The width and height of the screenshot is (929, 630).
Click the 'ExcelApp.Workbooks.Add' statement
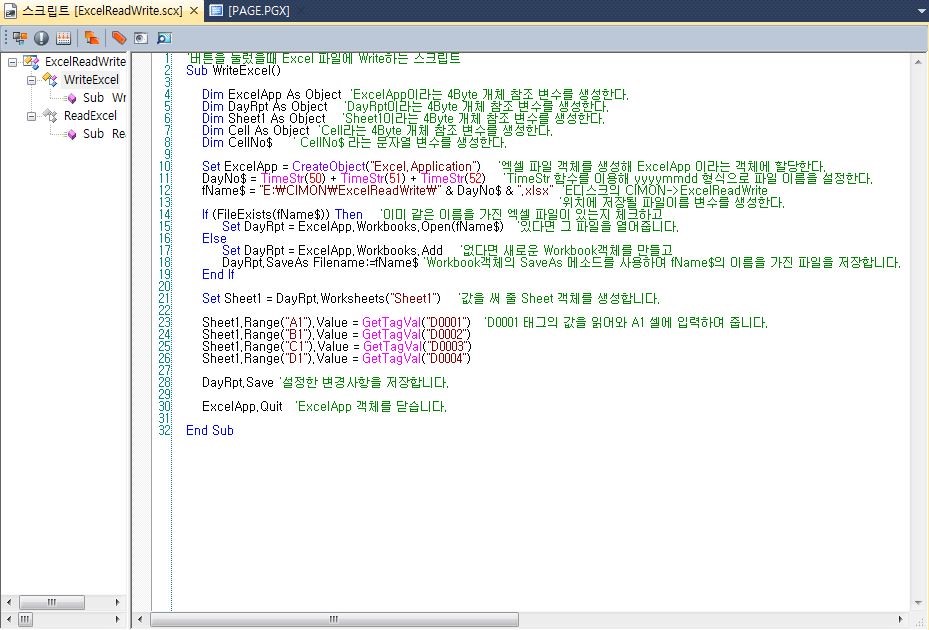(370, 250)
